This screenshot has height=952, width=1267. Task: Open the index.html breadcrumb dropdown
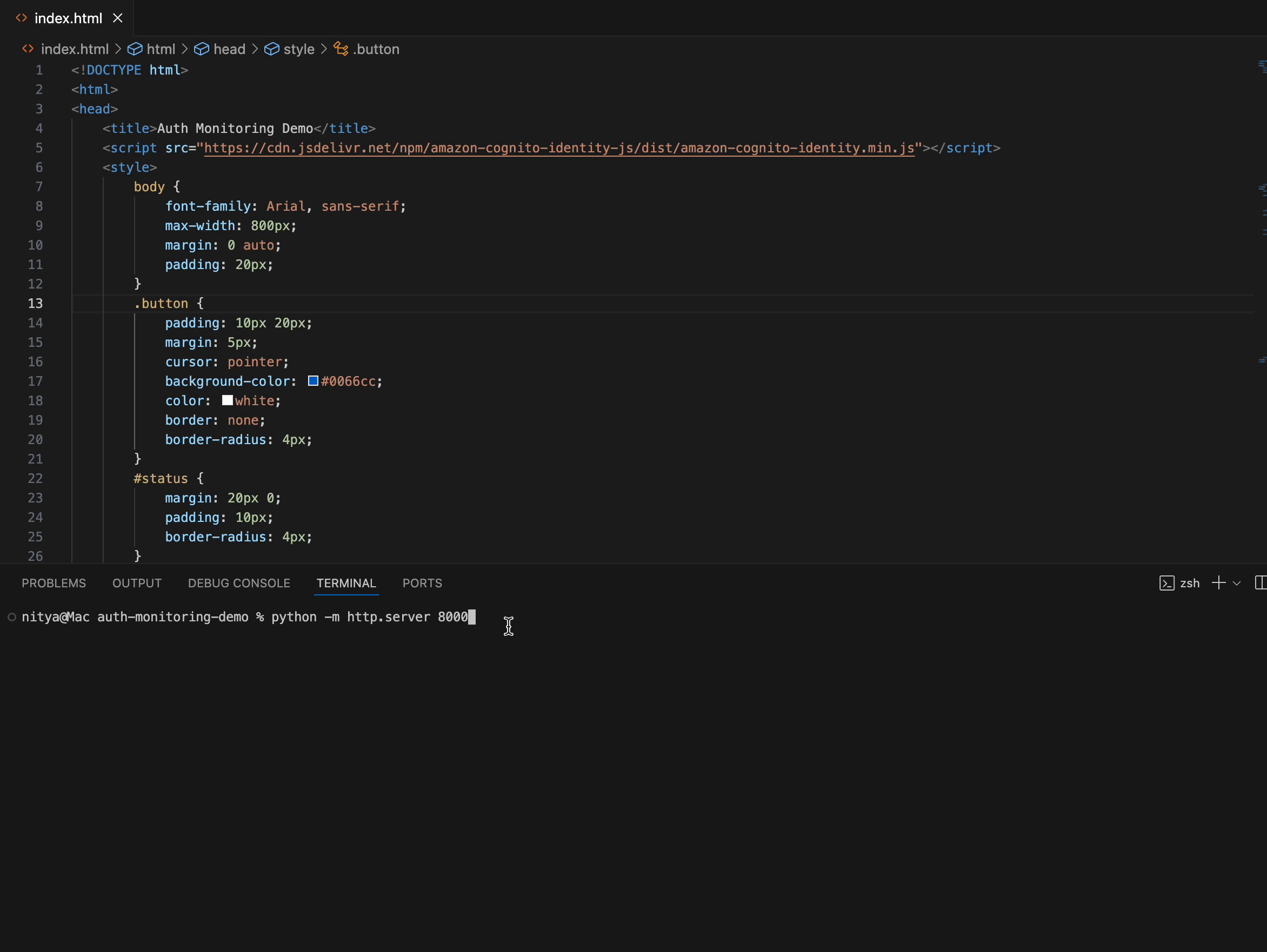[x=75, y=49]
